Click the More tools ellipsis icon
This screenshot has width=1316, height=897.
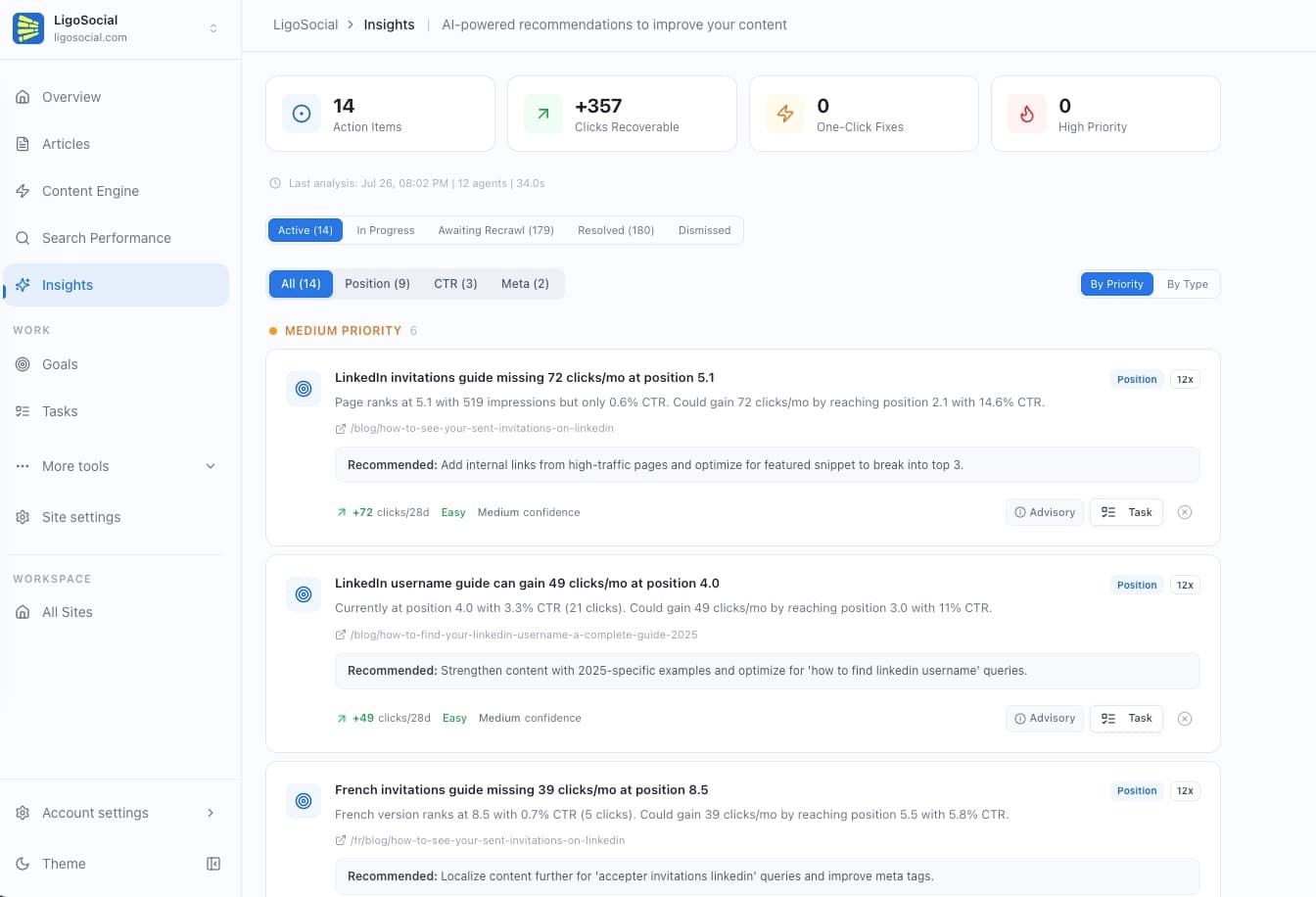[x=23, y=466]
